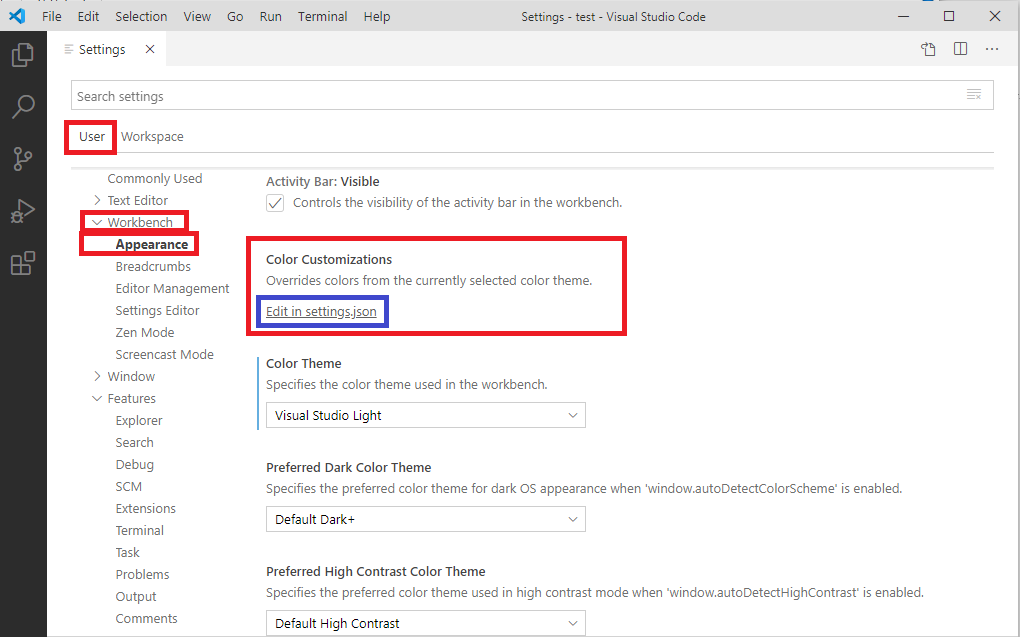This screenshot has height=637, width=1020.
Task: Select Terminal under Features
Action: tap(140, 530)
